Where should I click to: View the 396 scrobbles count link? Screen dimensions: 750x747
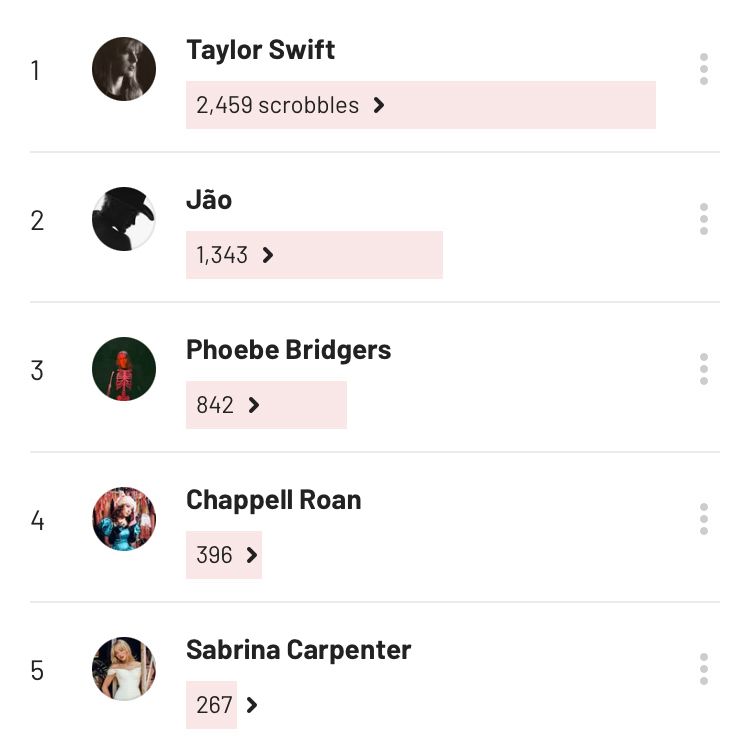(x=215, y=555)
